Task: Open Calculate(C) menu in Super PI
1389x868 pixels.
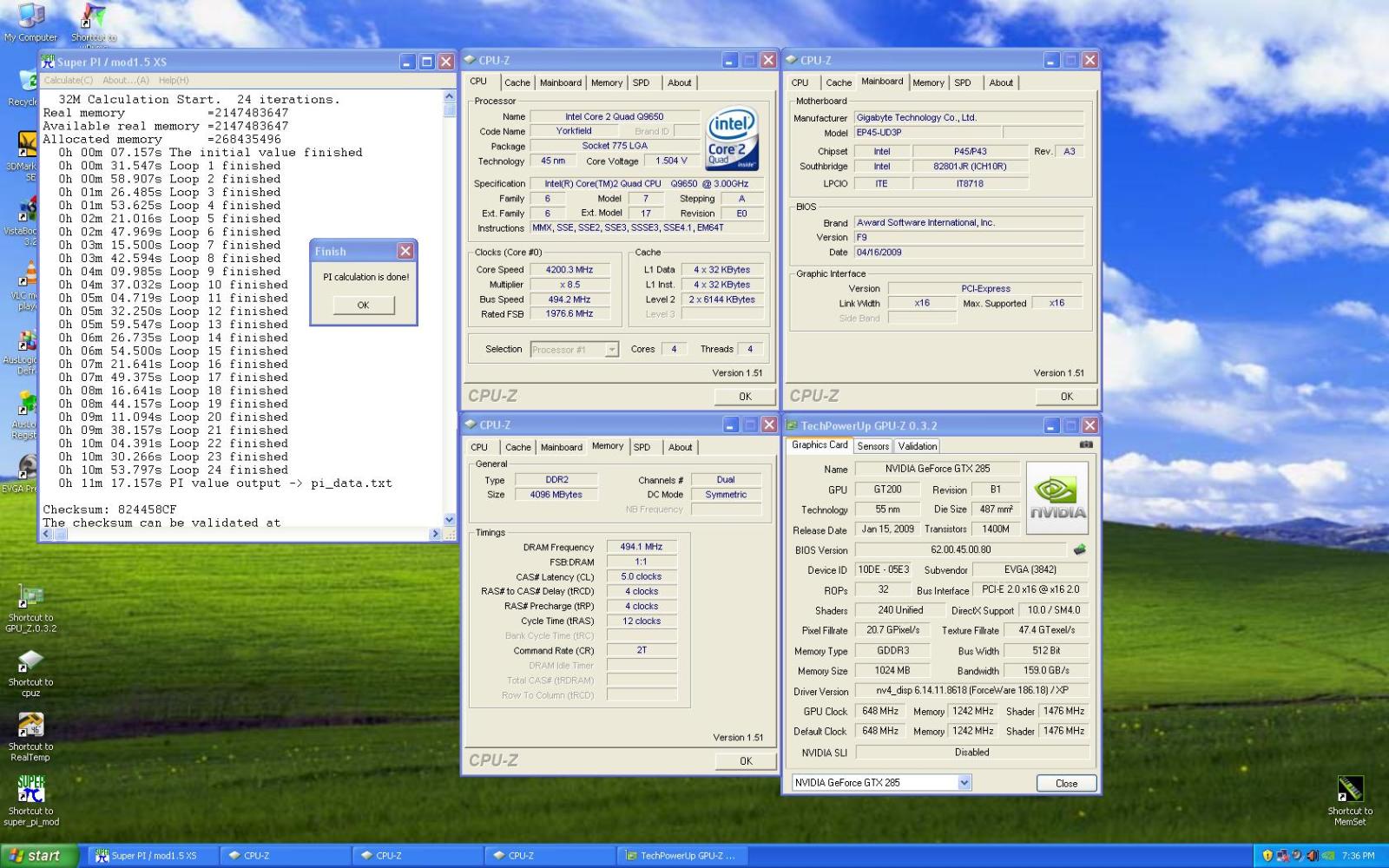Action: [x=68, y=80]
